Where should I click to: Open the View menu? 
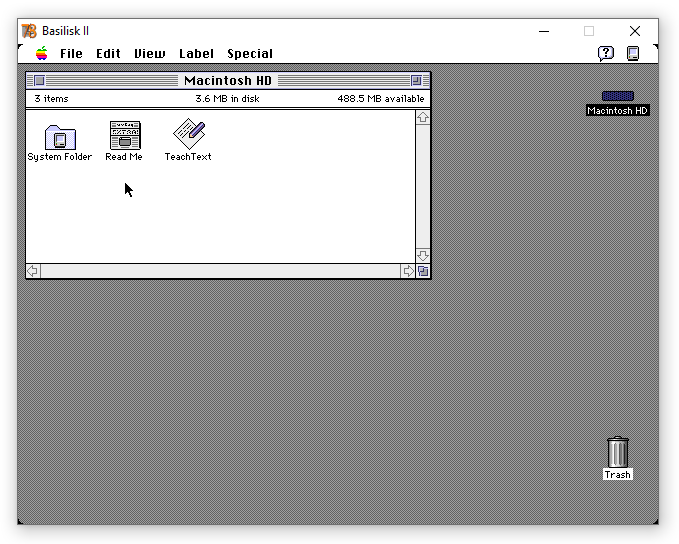pyautogui.click(x=149, y=54)
